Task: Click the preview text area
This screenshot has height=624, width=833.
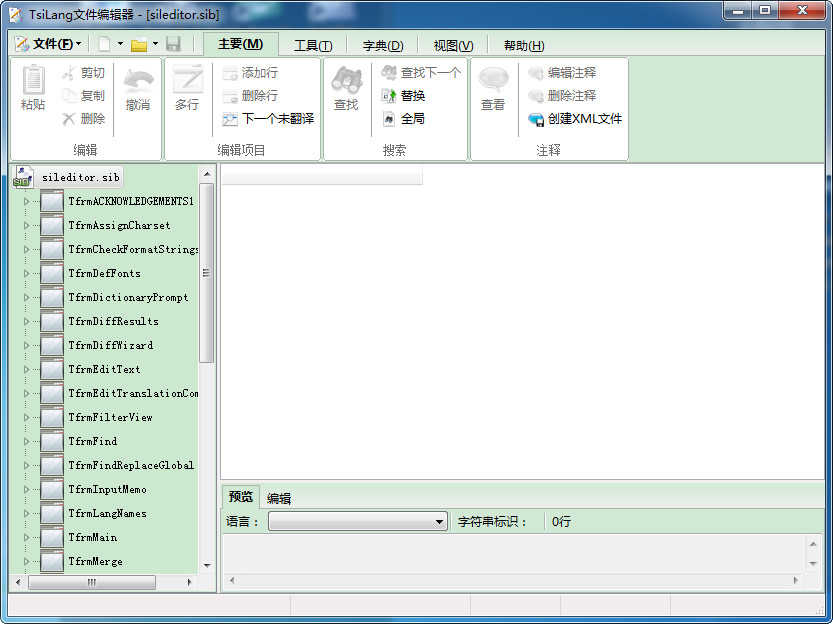Action: (x=515, y=553)
